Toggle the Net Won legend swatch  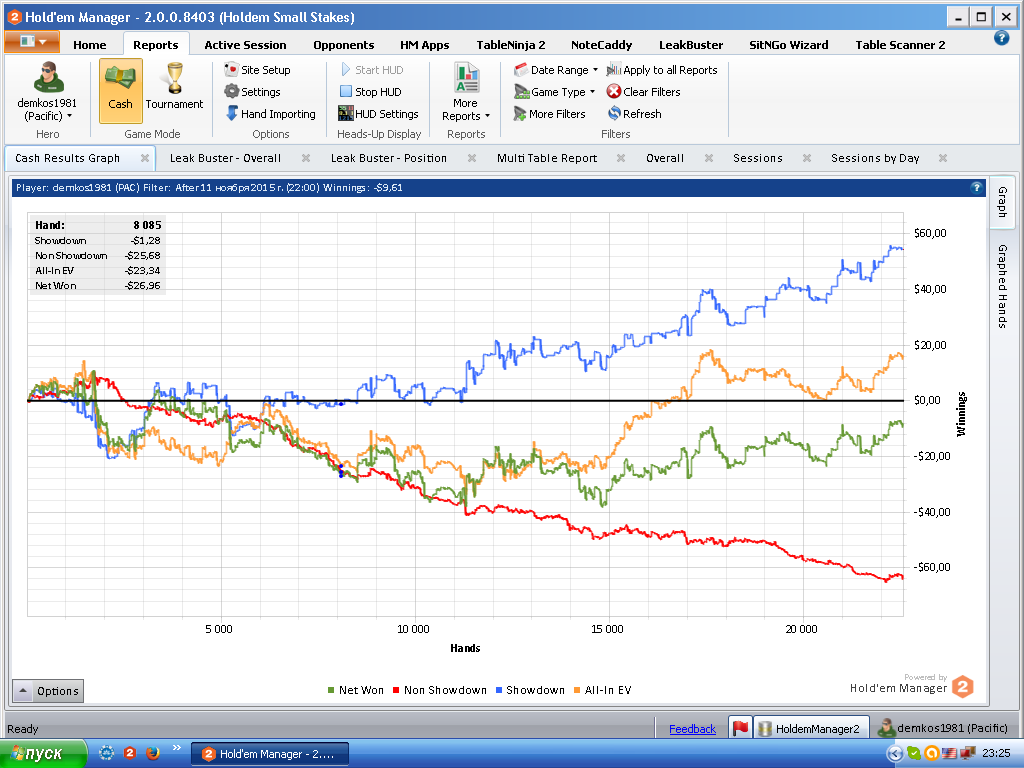point(331,690)
